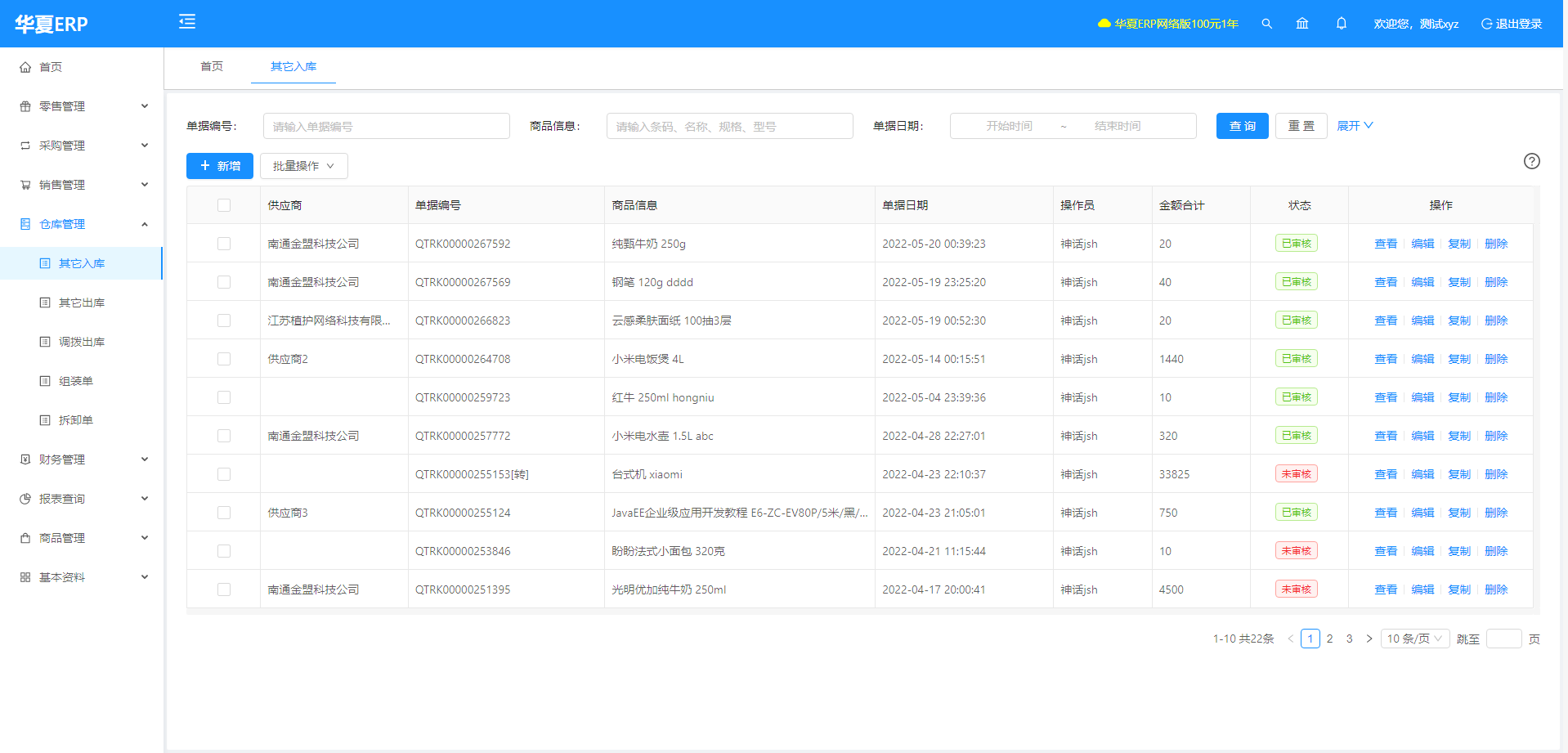Click the 基本资料 grid icon
1568x753 pixels.
pos(25,577)
